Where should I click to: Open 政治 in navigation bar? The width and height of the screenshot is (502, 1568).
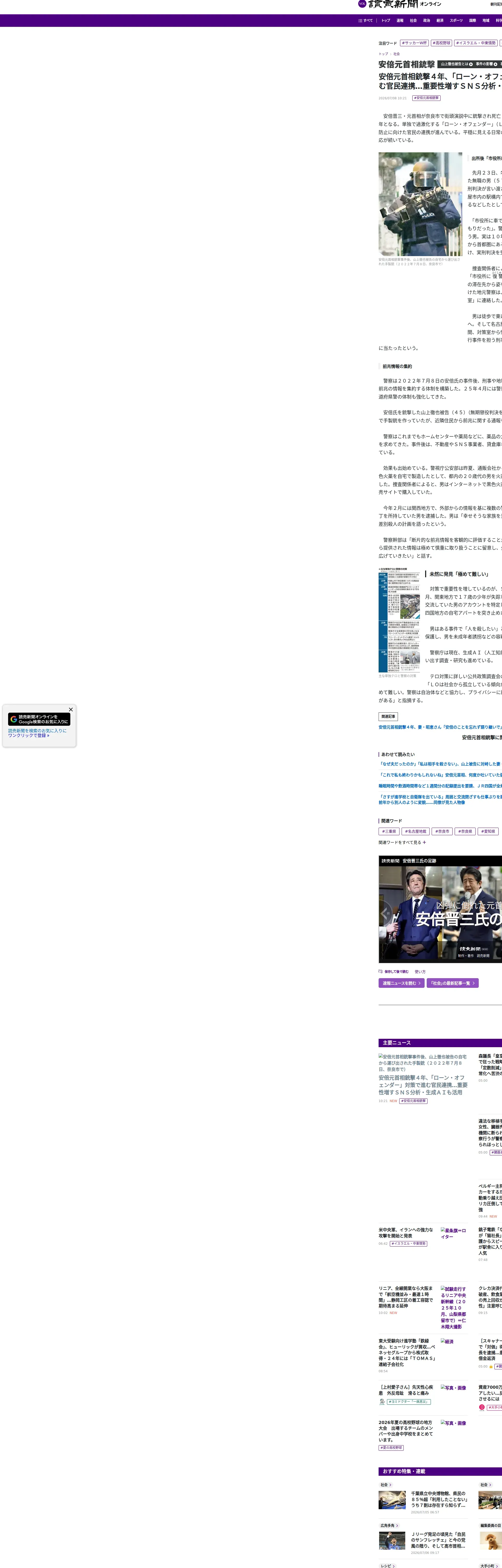(x=426, y=21)
